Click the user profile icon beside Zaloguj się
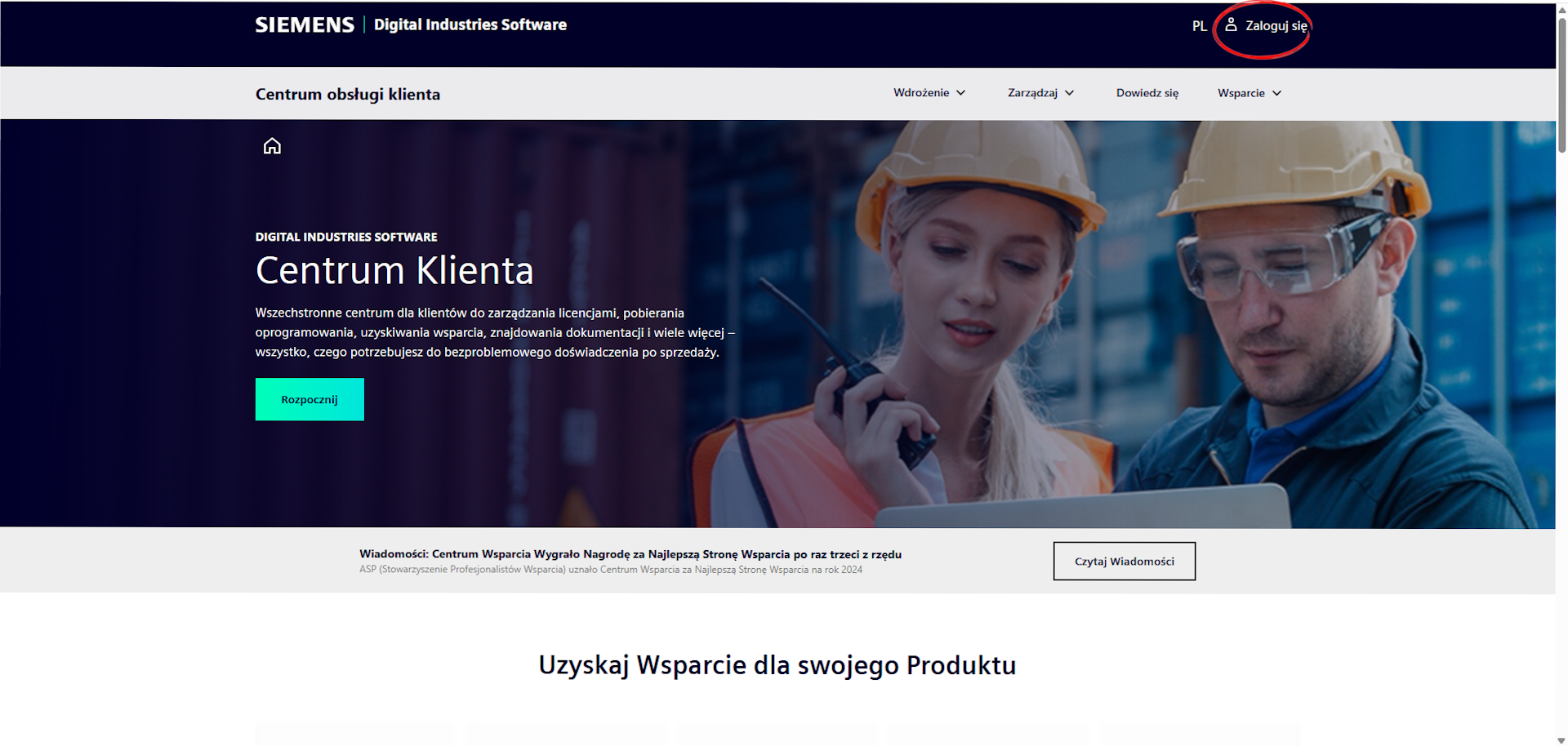 coord(1231,25)
